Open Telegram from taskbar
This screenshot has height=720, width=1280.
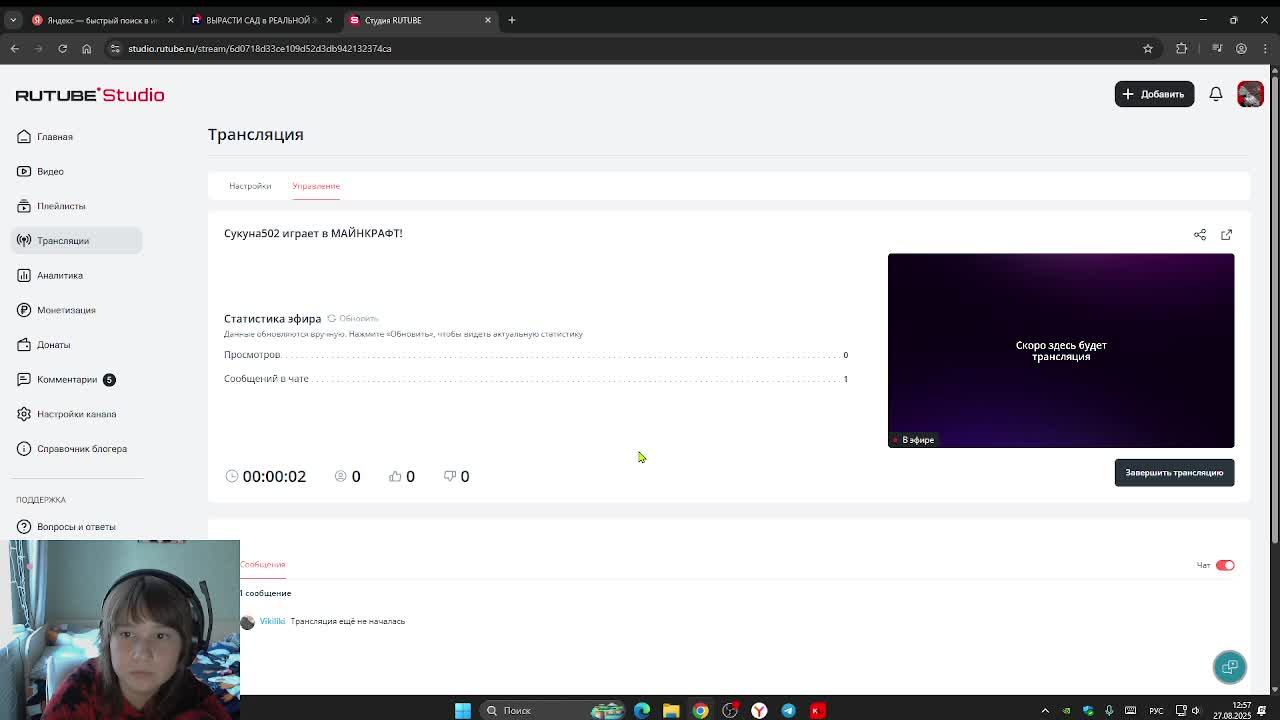tap(788, 710)
